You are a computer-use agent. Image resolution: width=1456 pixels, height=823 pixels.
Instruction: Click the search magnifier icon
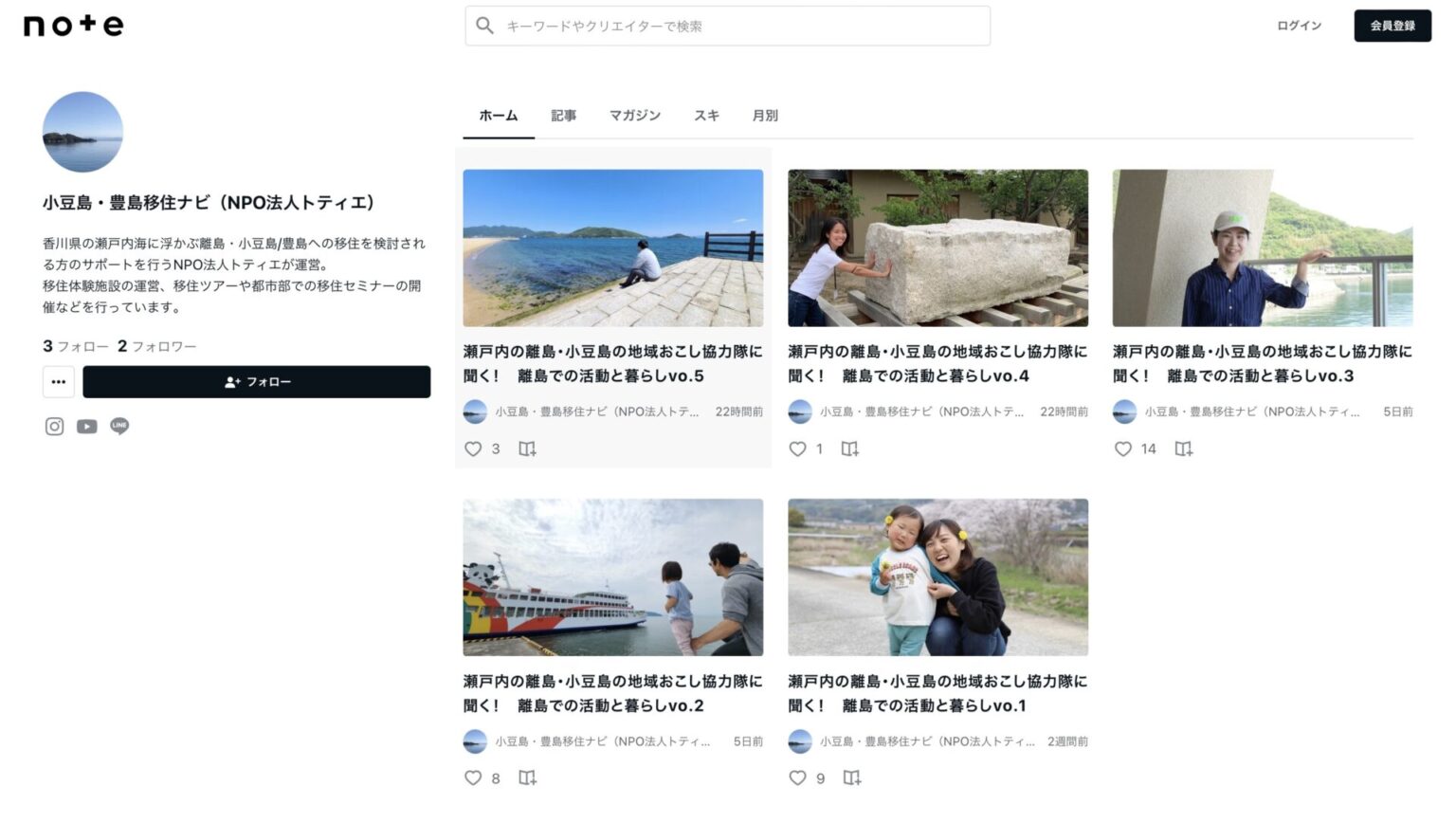[x=485, y=26]
